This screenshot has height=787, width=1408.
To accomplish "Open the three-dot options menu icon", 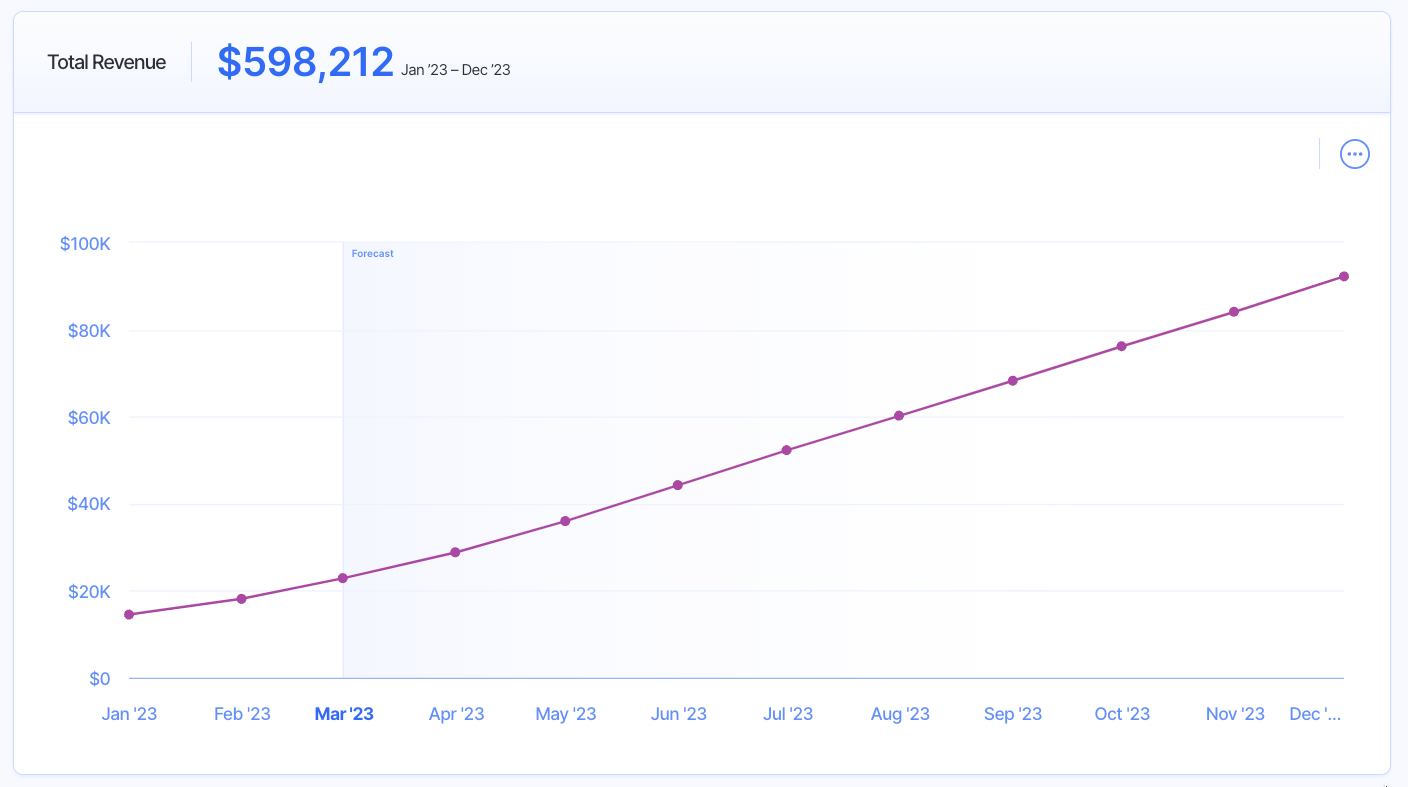I will [x=1355, y=153].
